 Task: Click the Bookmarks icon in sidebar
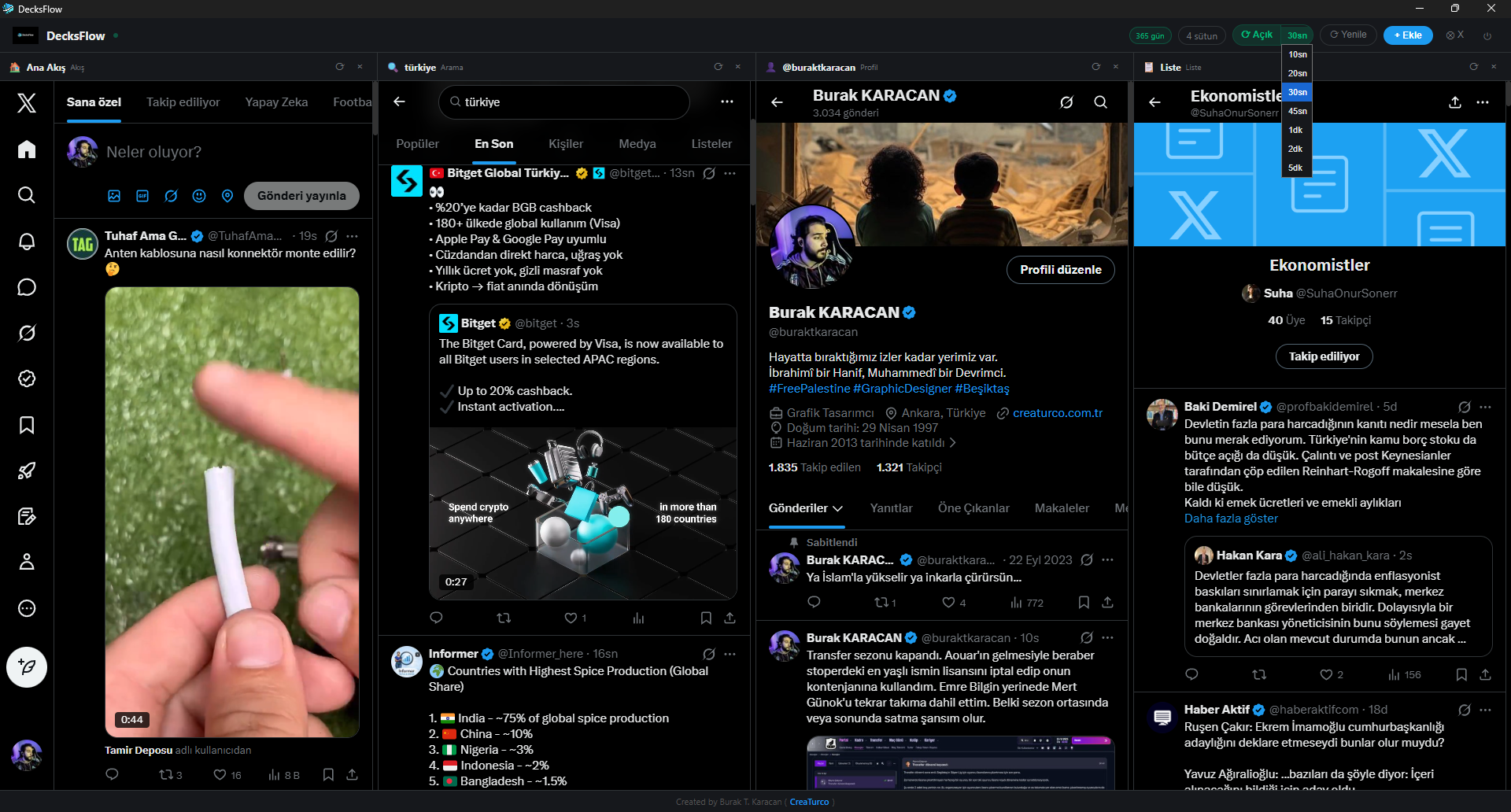tap(27, 425)
